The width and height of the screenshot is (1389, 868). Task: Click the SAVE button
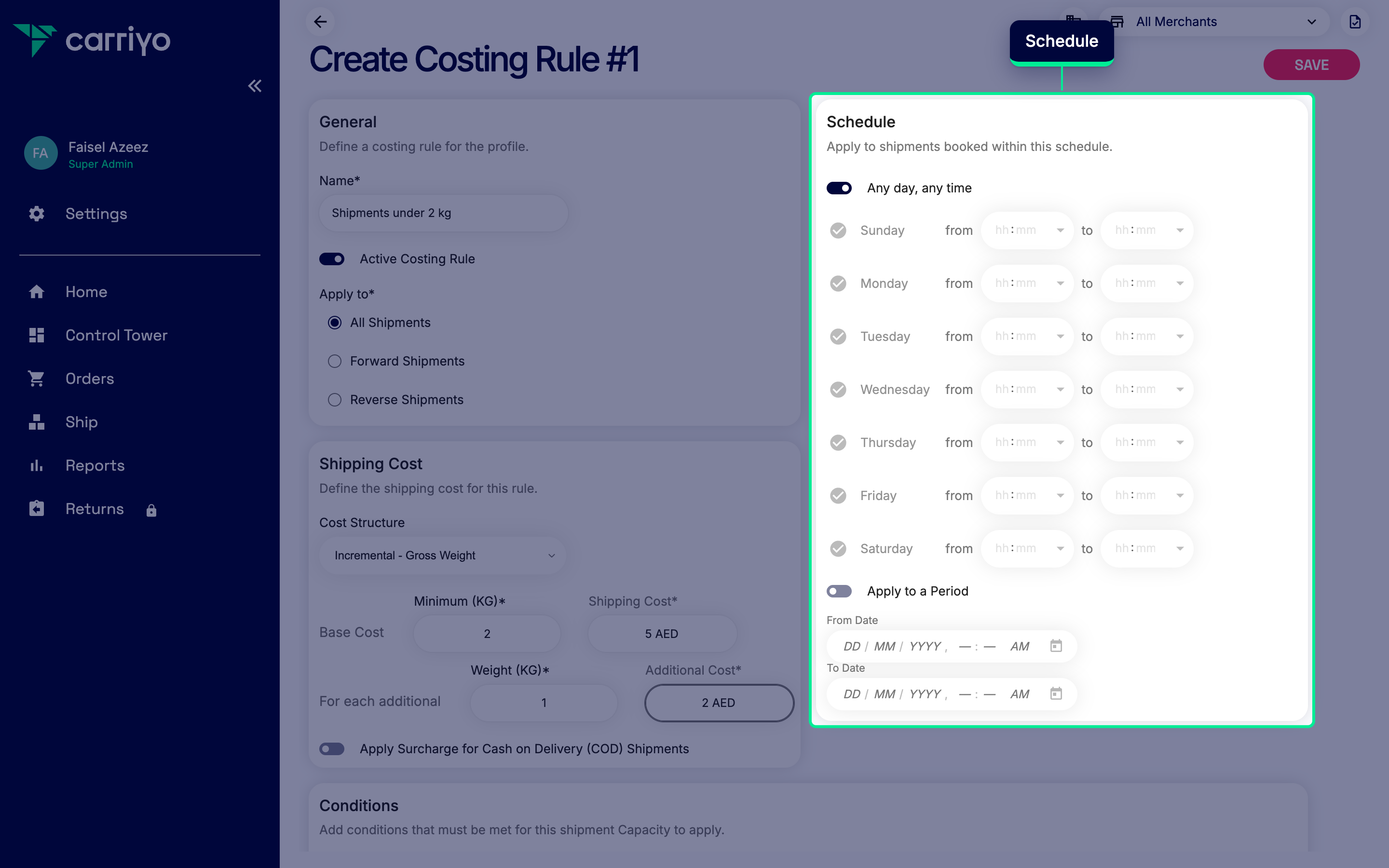1311,65
